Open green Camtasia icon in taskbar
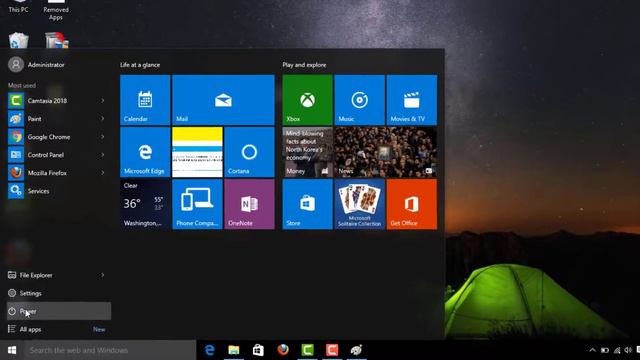Viewport: 640px width, 360px height. [x=307, y=350]
